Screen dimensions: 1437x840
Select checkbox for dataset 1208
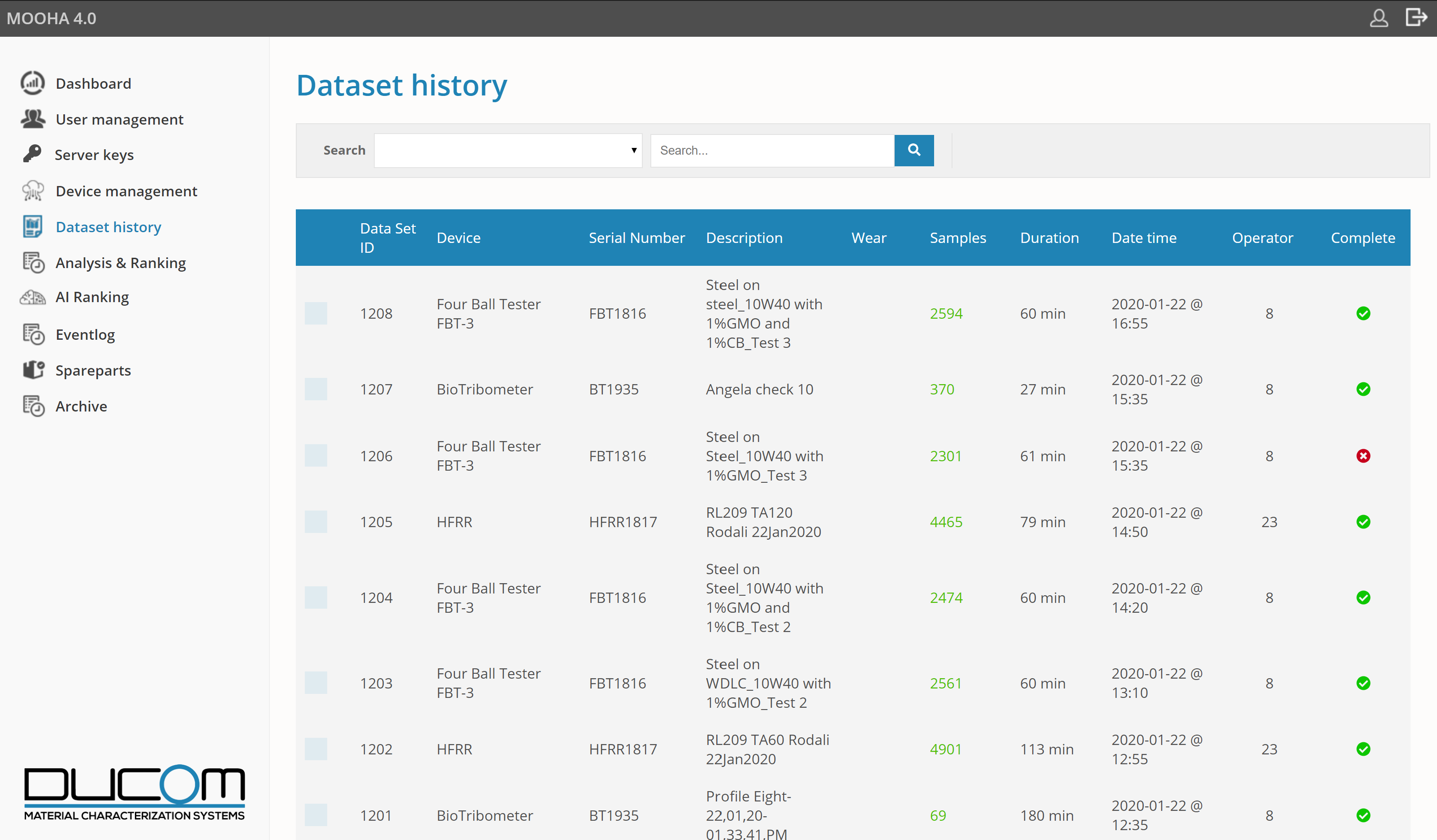(x=316, y=313)
